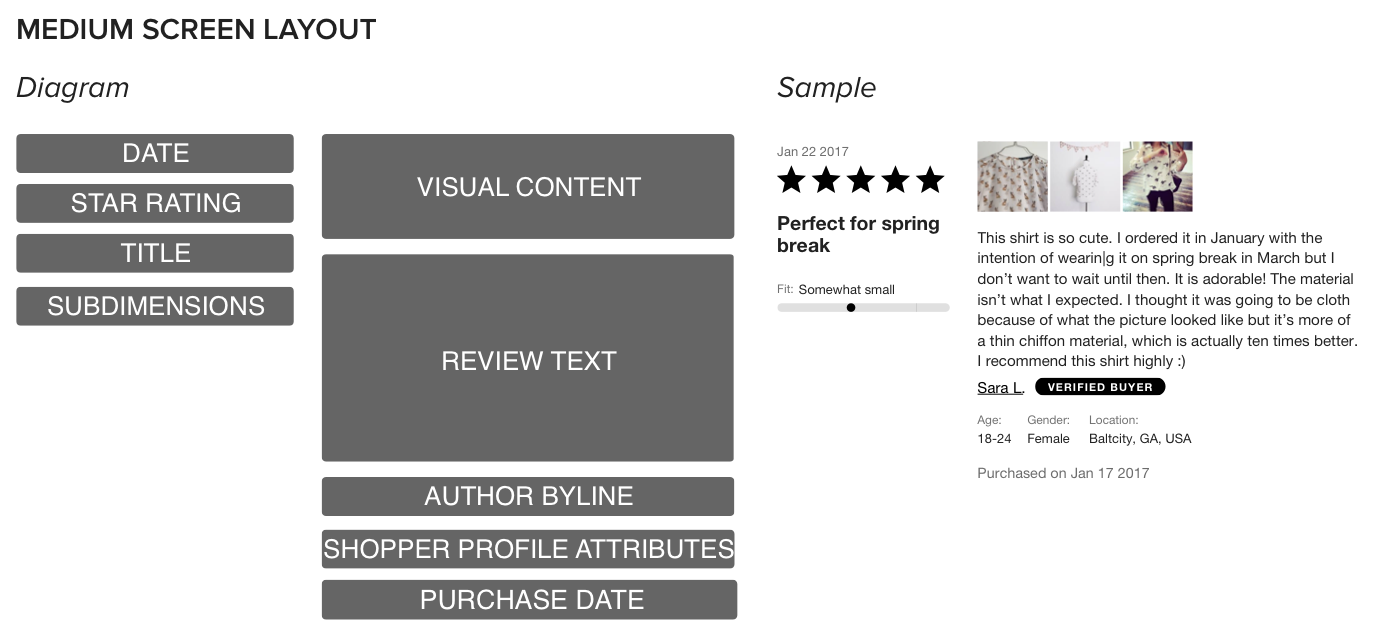Select the AUTHOR BYLINE block
The image size is (1380, 634).
point(528,496)
